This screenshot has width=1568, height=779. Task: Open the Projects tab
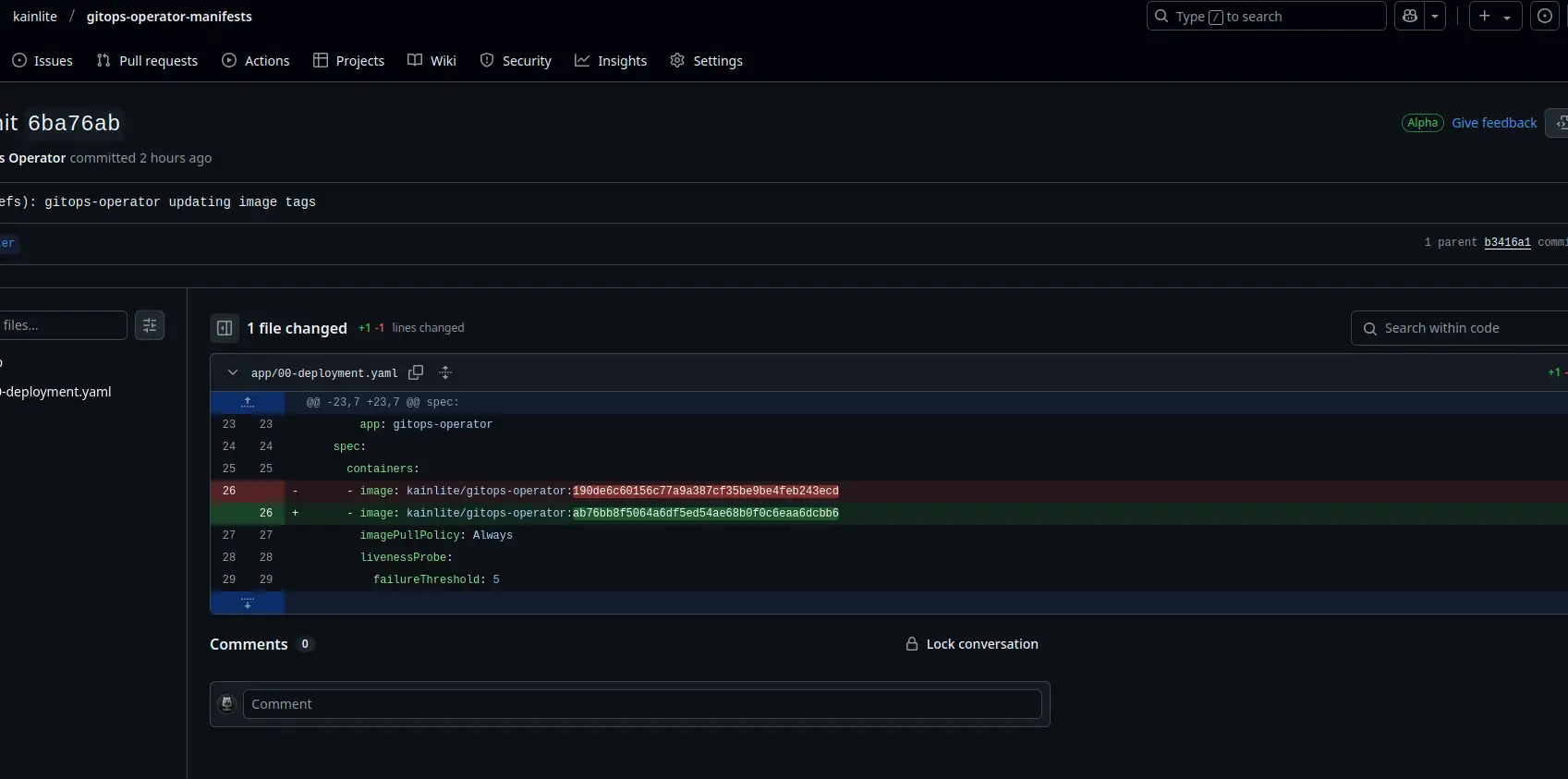pyautogui.click(x=348, y=61)
